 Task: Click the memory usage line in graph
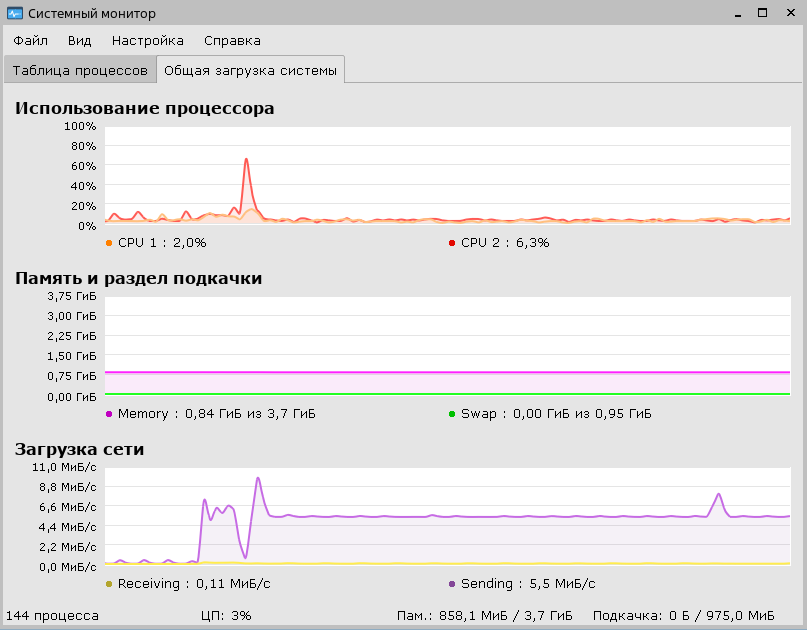pos(447,372)
